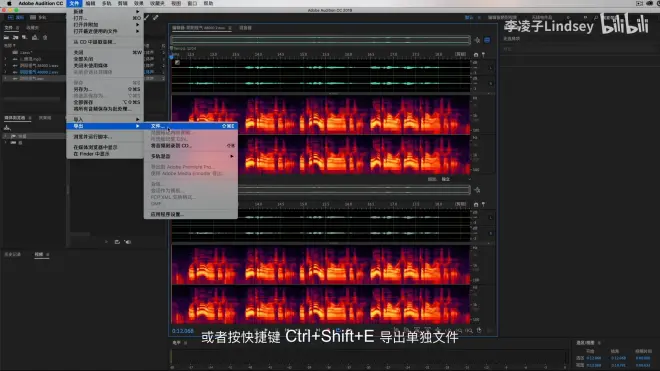Select the 混音器 tab beside the editor tab
This screenshot has height=371, width=660.
(245, 28)
